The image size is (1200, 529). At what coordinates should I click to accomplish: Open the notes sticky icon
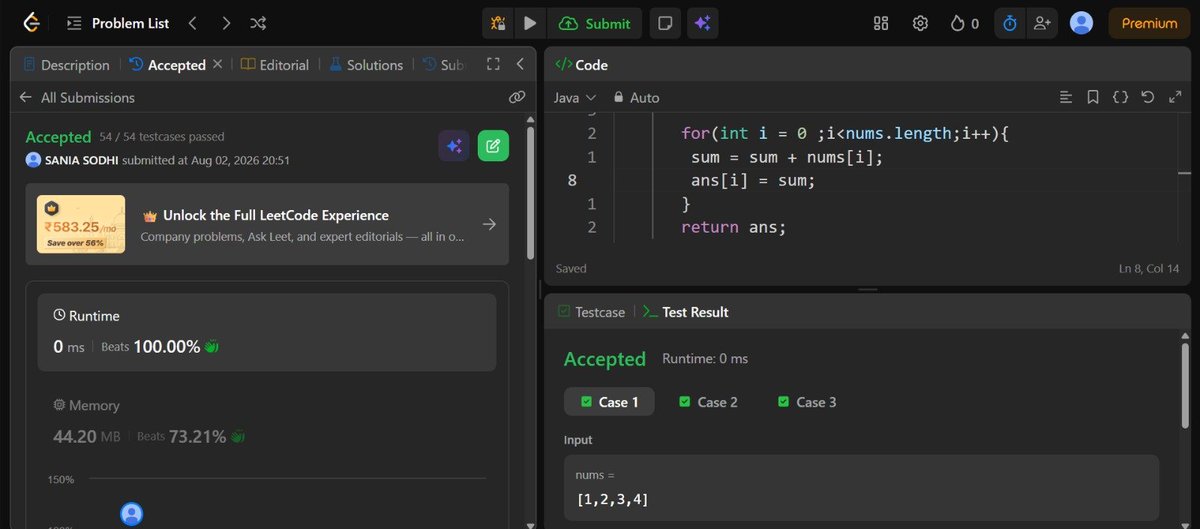pyautogui.click(x=665, y=23)
